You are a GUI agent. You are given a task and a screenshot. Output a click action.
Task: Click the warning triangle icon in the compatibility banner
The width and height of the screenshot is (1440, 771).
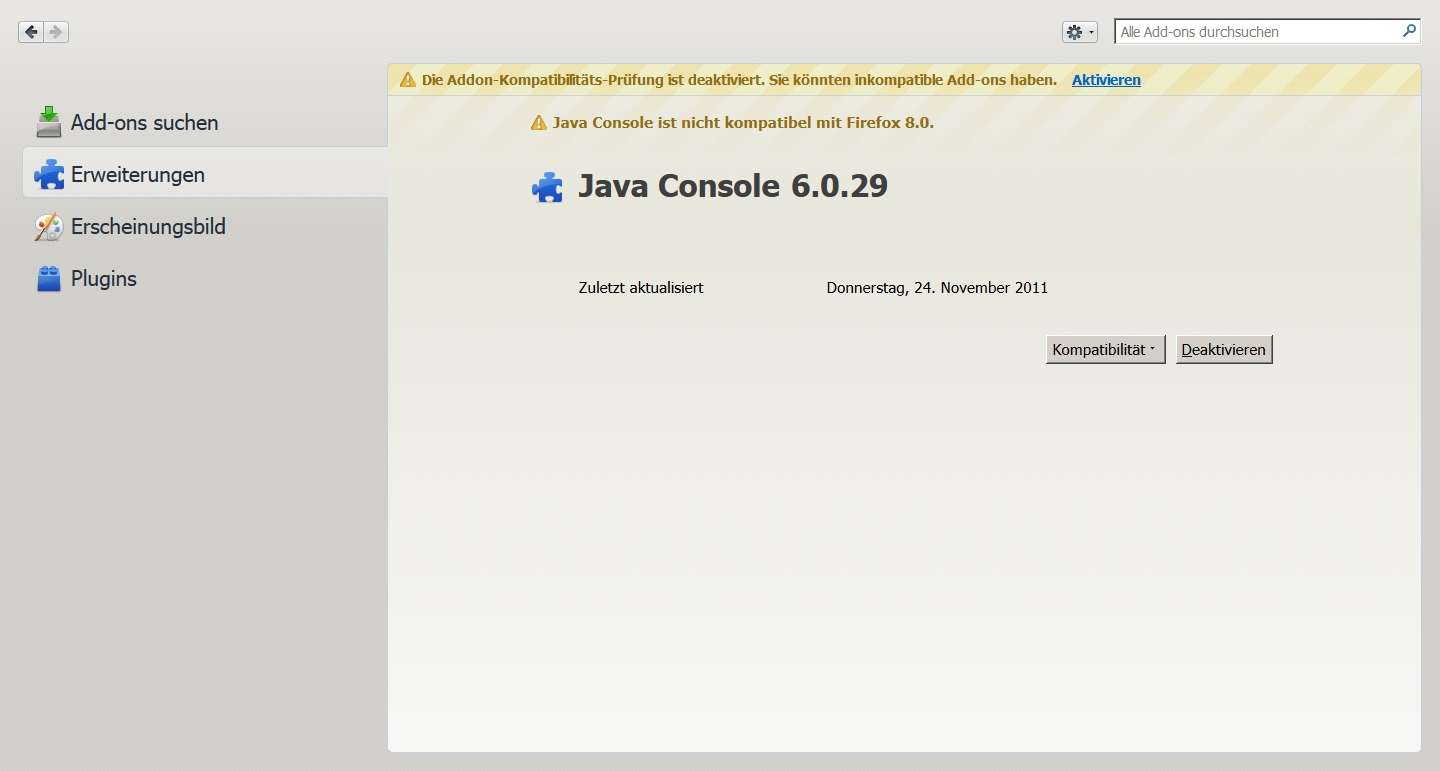click(x=407, y=80)
